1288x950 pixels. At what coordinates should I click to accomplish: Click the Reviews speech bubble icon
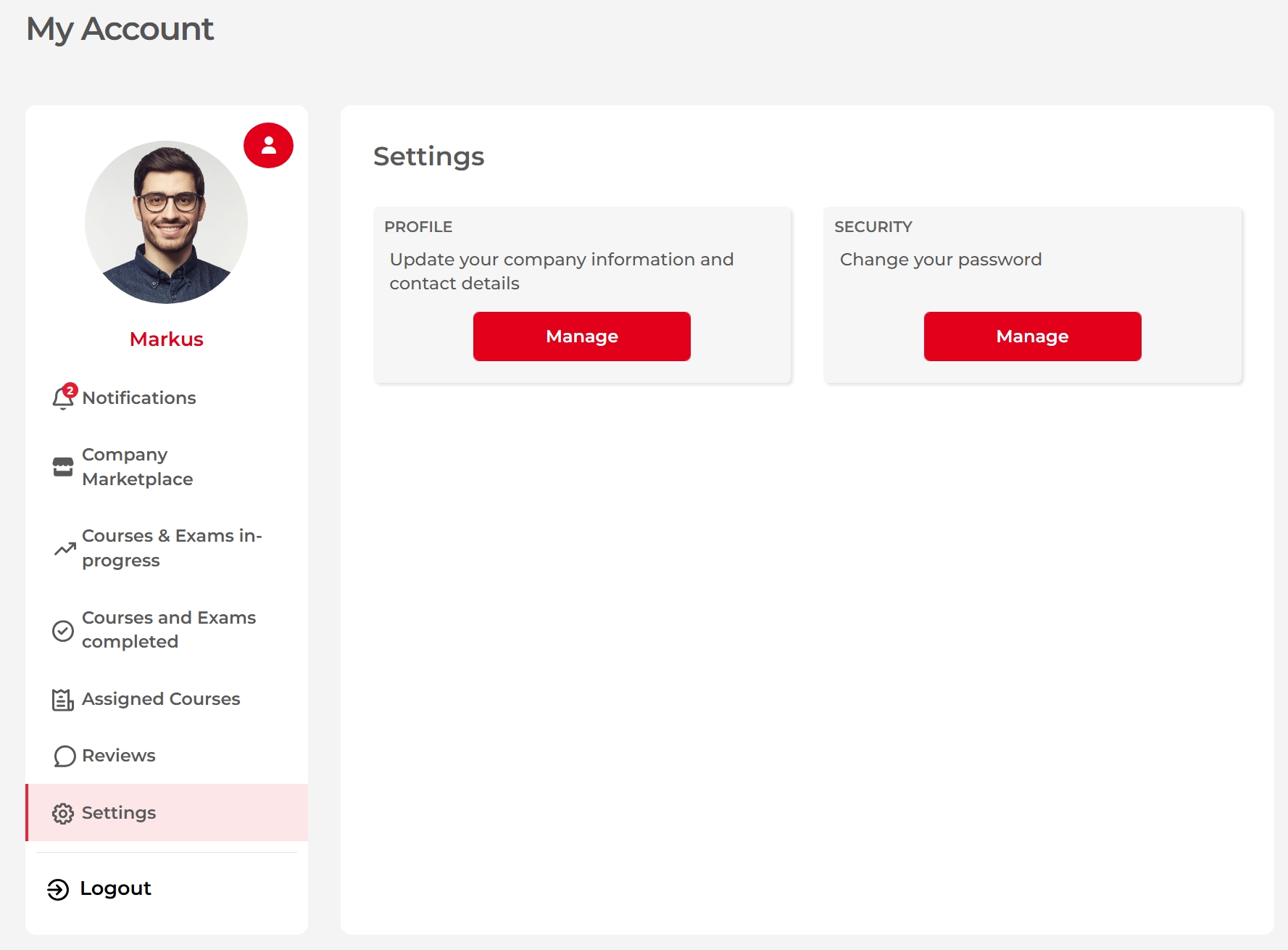pos(65,756)
